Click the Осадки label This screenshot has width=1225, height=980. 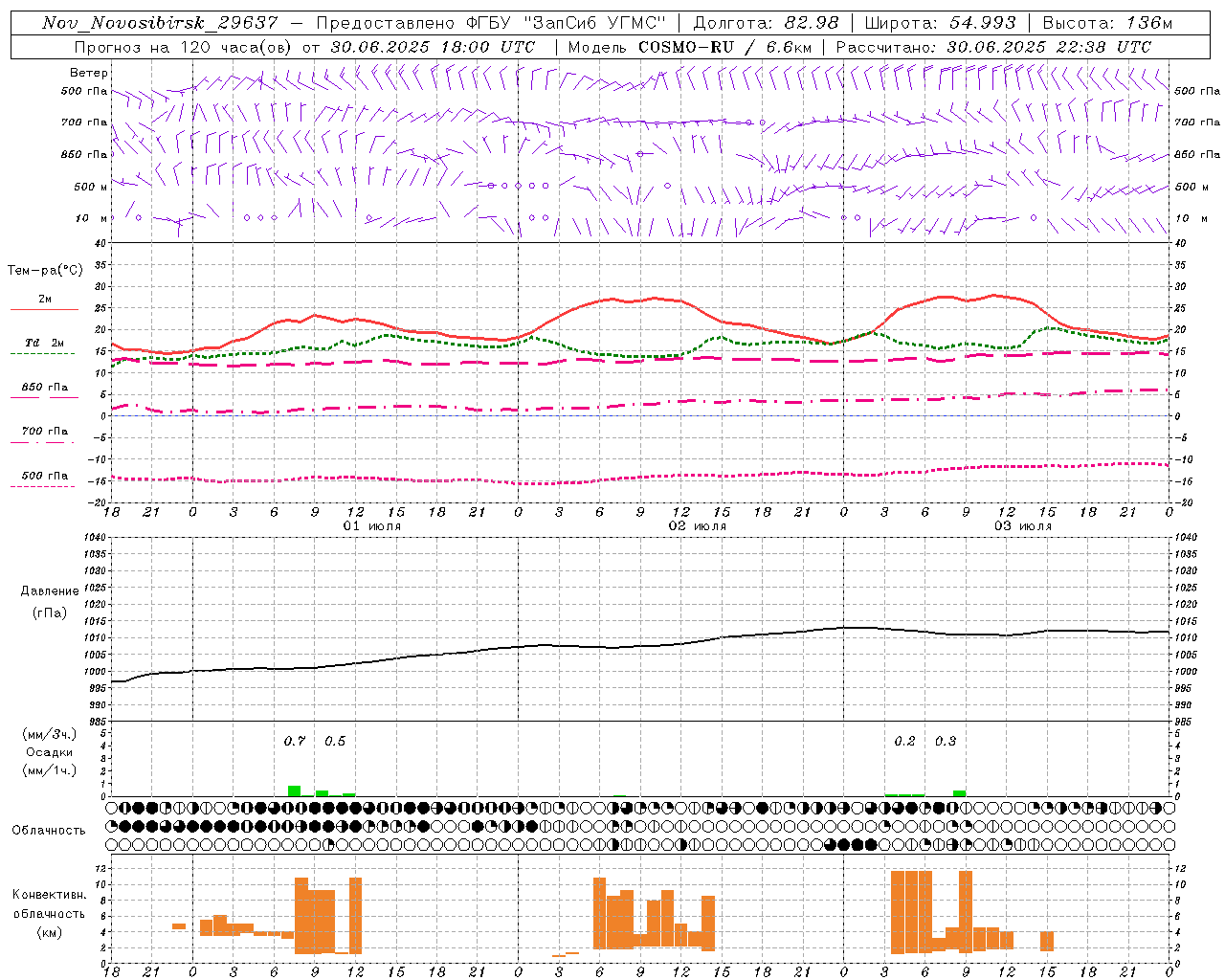point(50,752)
